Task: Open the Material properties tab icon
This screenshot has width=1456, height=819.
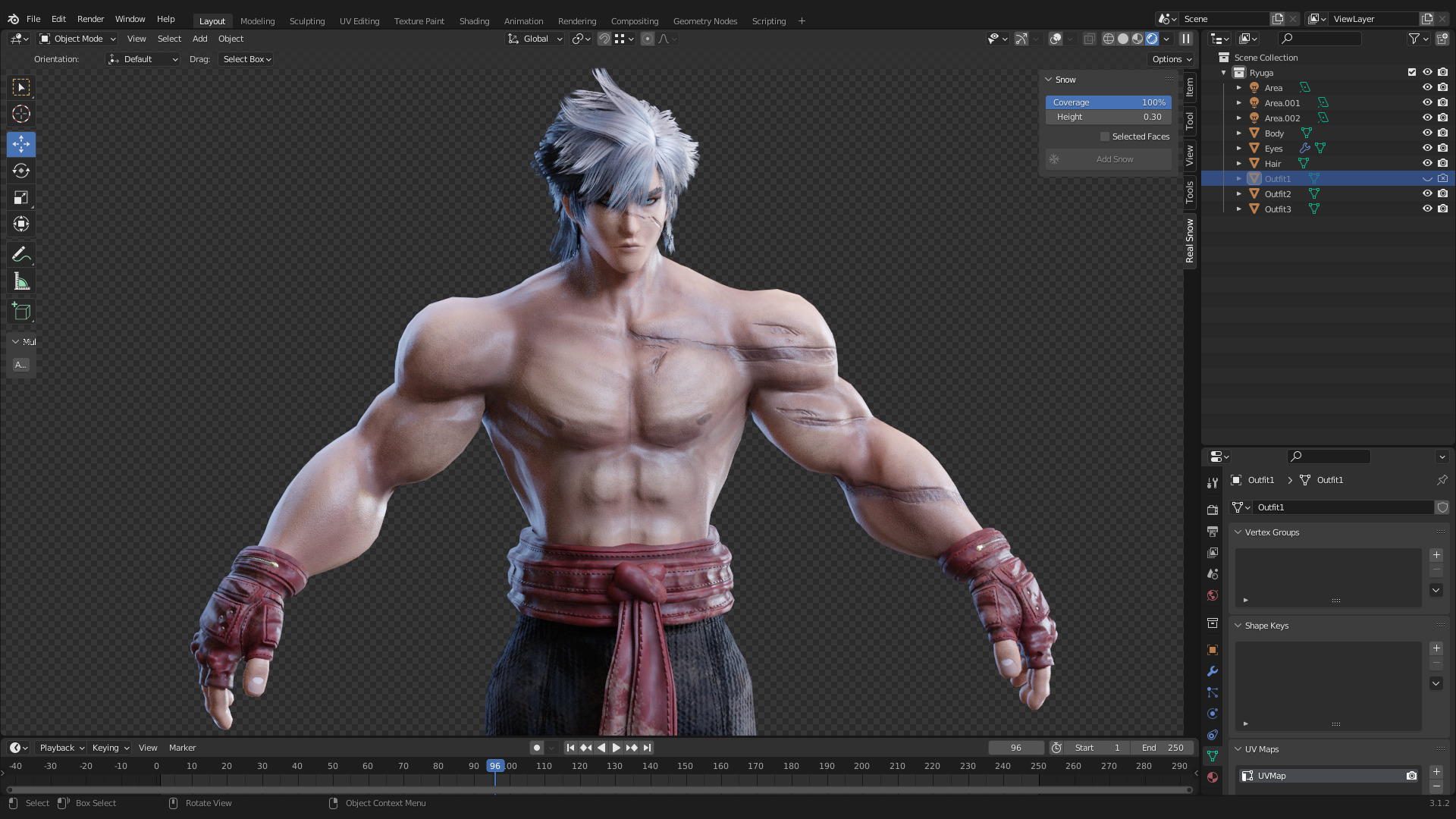Action: click(x=1213, y=777)
